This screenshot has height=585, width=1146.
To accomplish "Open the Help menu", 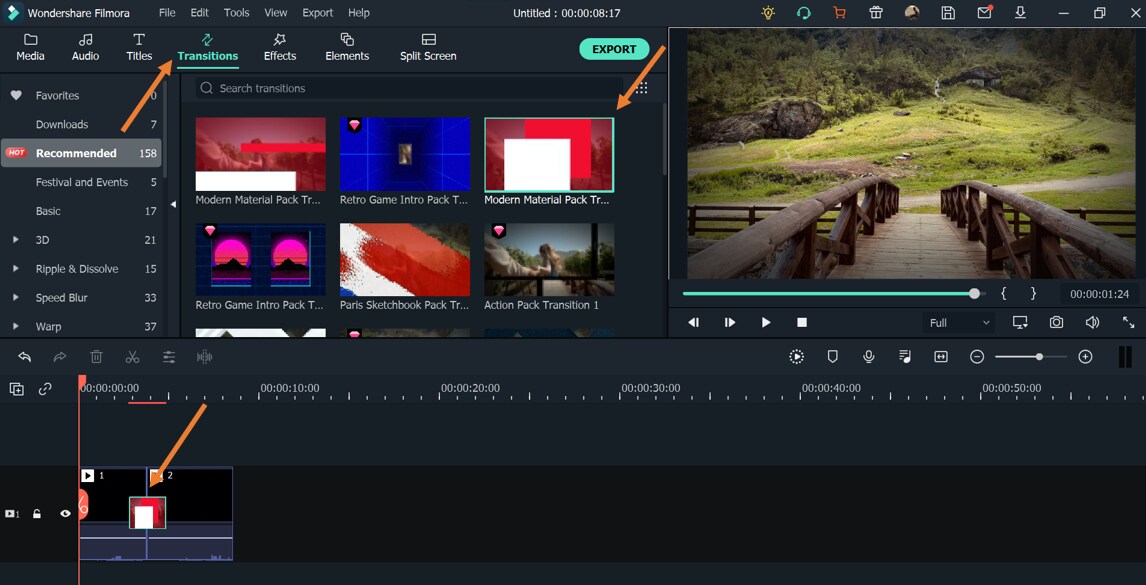I will [x=359, y=12].
